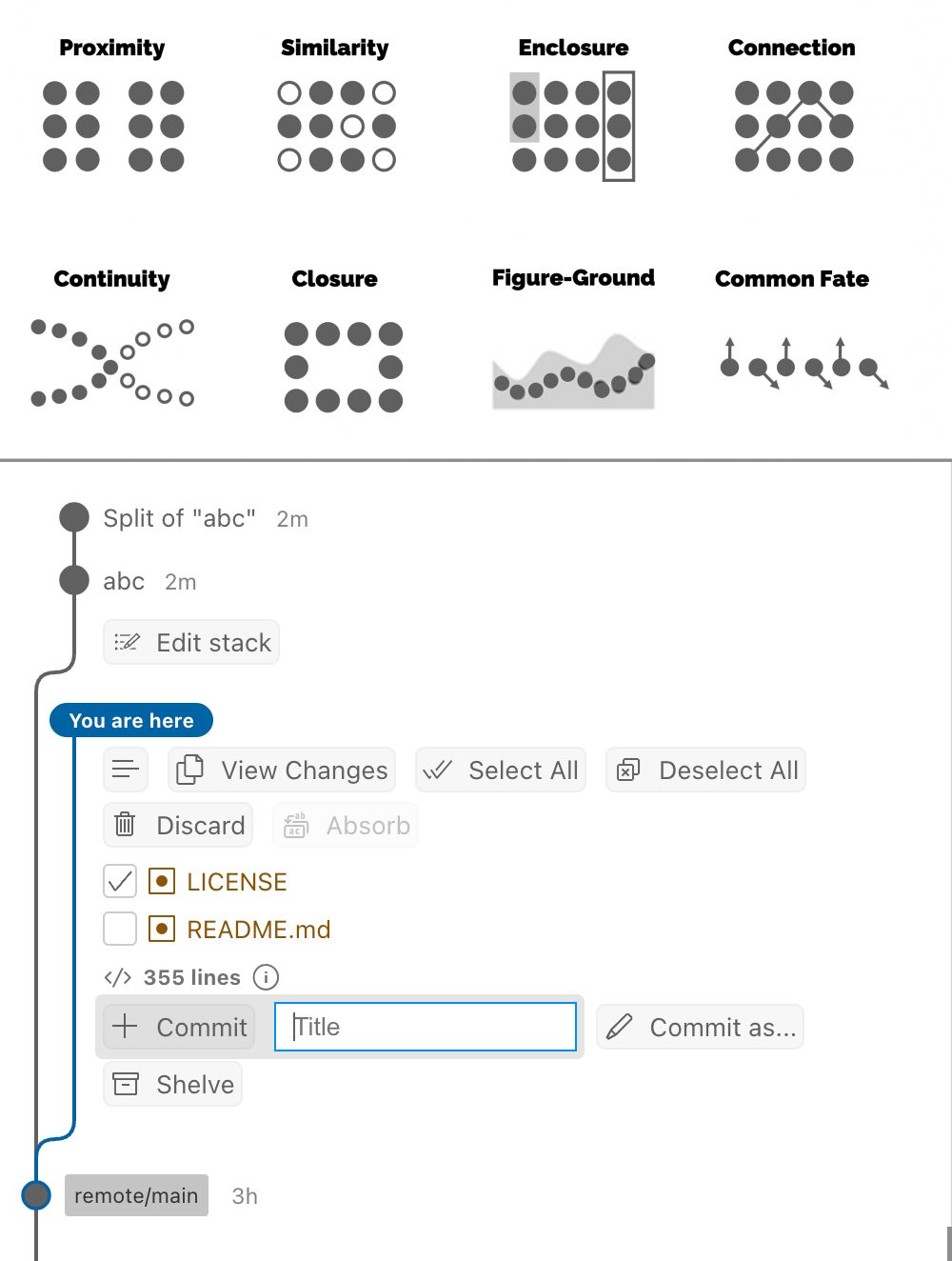Click the View Changes button
Screen dimensions: 952x1261
pos(282,770)
